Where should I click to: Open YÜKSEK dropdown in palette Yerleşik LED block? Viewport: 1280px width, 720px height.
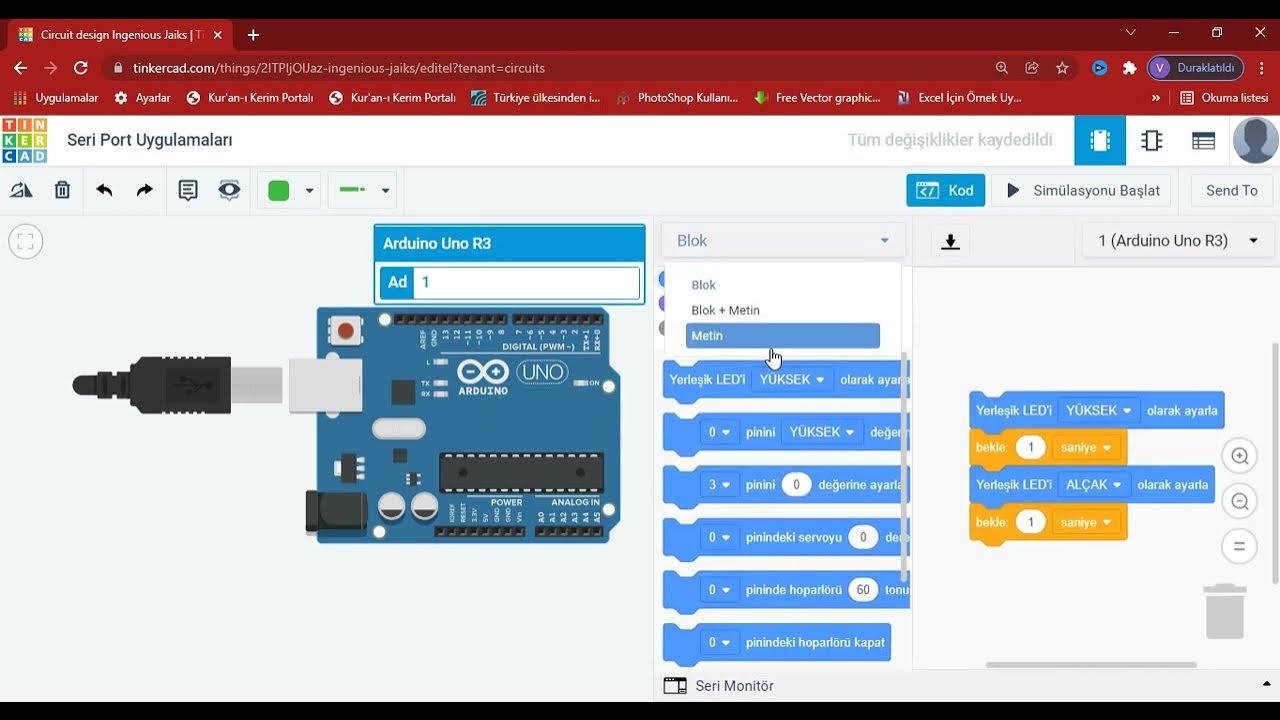click(x=792, y=380)
